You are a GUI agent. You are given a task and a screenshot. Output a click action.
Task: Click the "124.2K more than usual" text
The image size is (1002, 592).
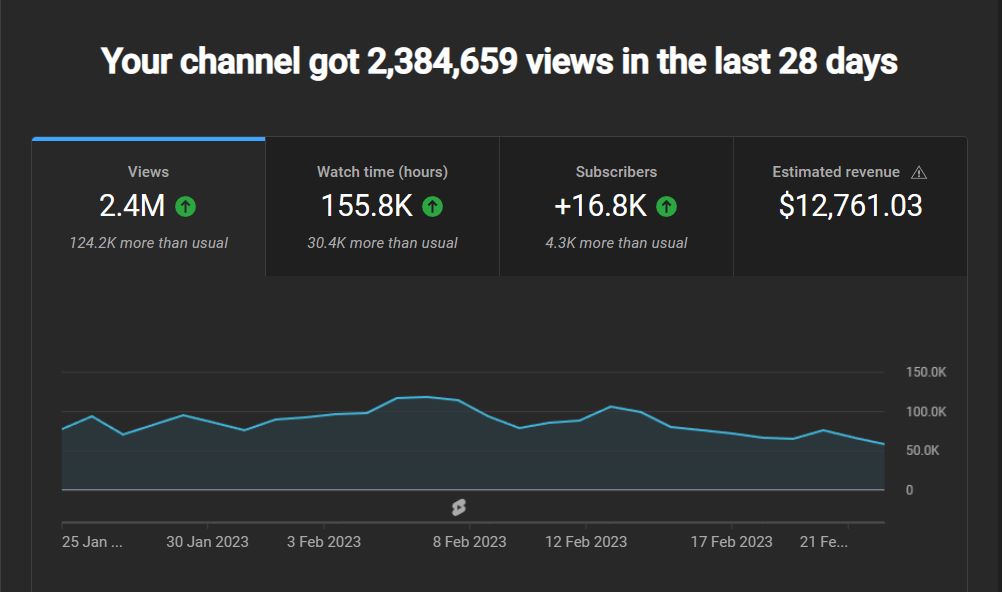[148, 243]
